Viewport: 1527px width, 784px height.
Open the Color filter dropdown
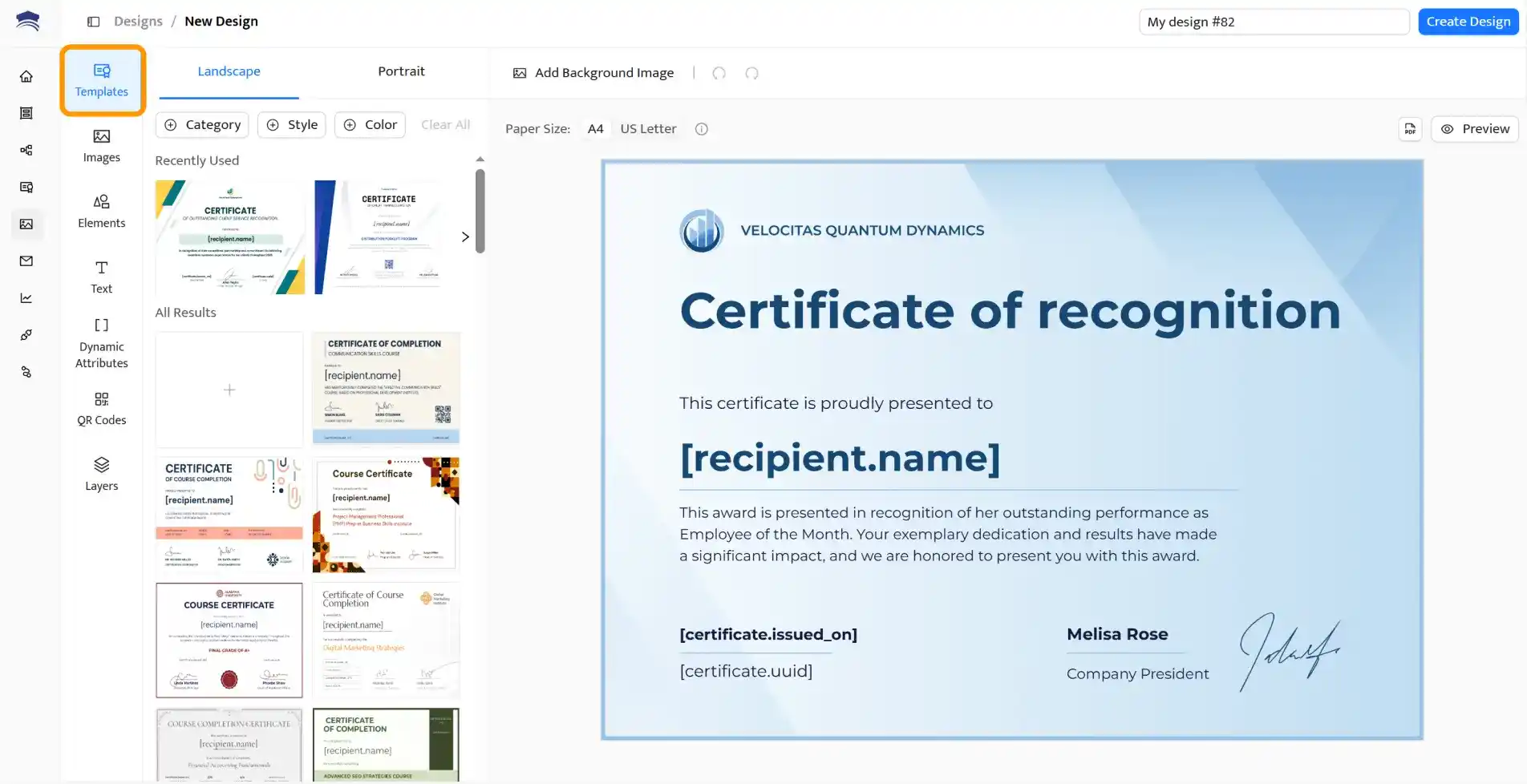pos(370,124)
